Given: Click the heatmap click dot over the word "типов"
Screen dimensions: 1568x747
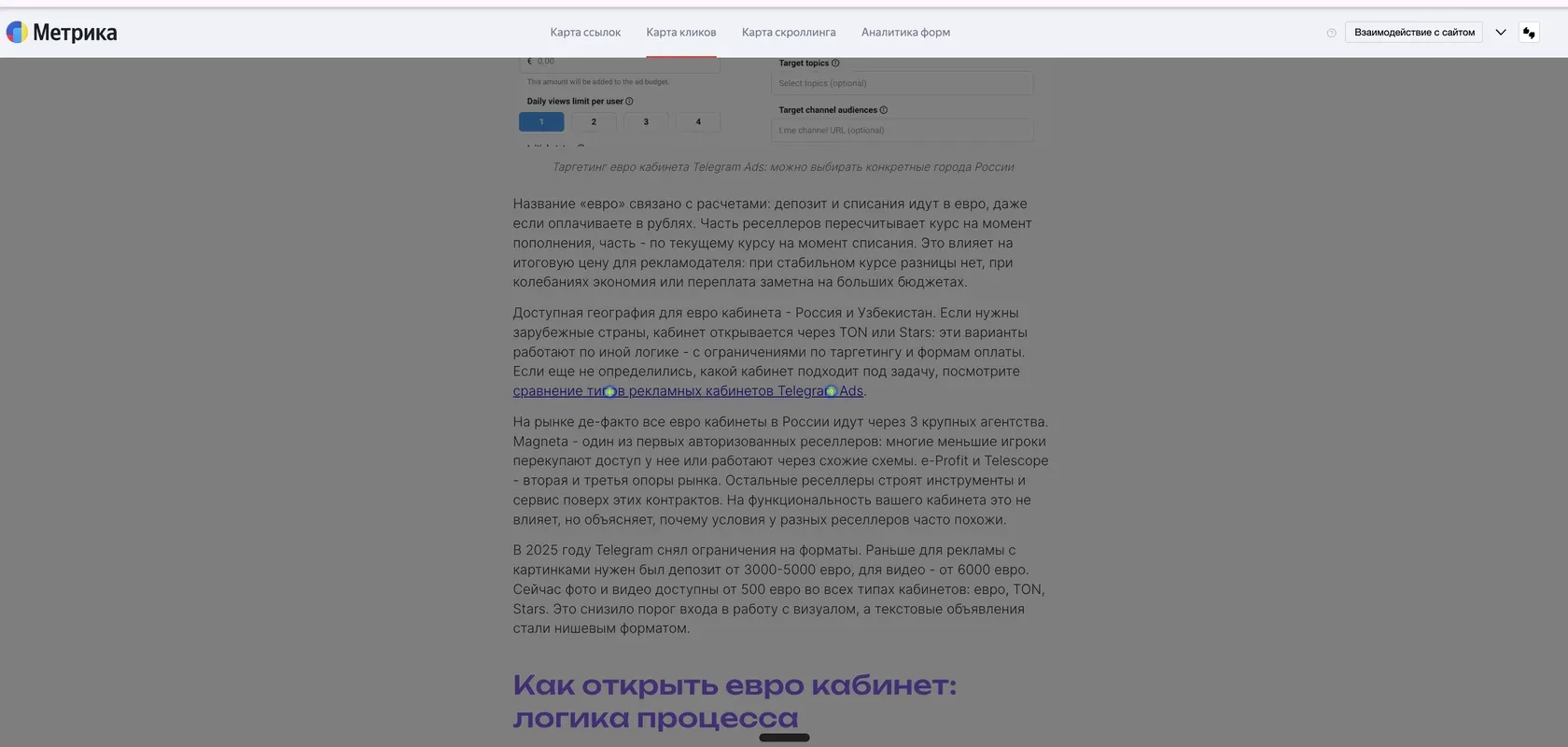Looking at the screenshot, I should (x=609, y=392).
